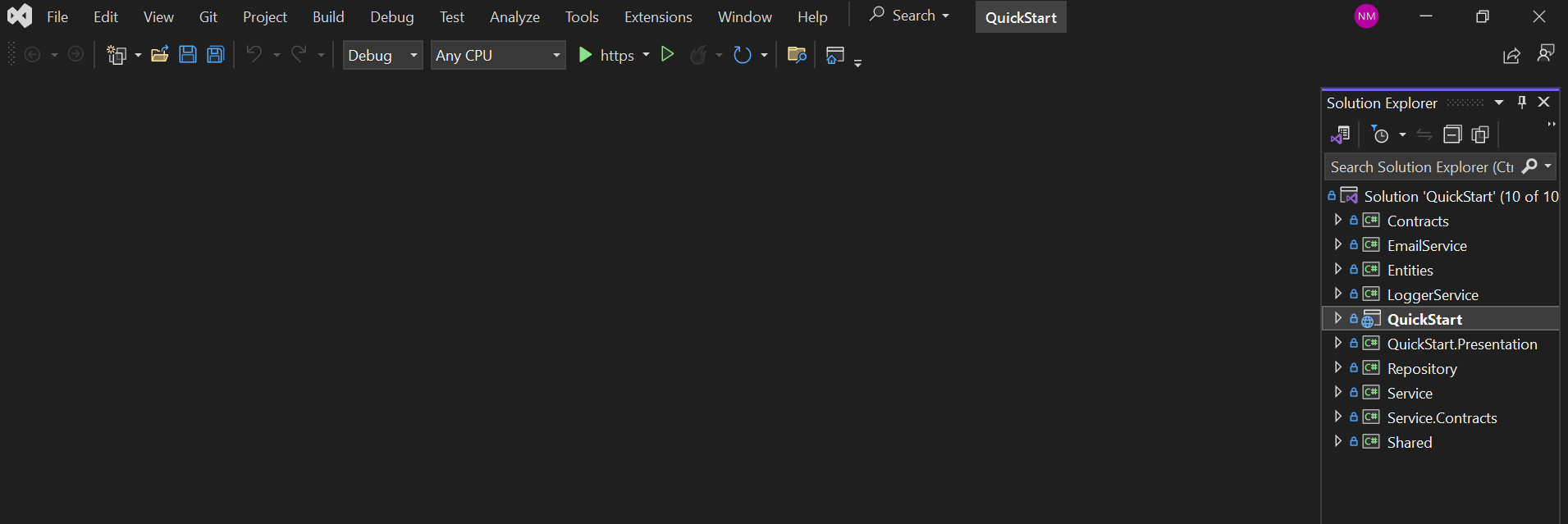Select the Solution 'QuickStart' root node

[1442, 196]
